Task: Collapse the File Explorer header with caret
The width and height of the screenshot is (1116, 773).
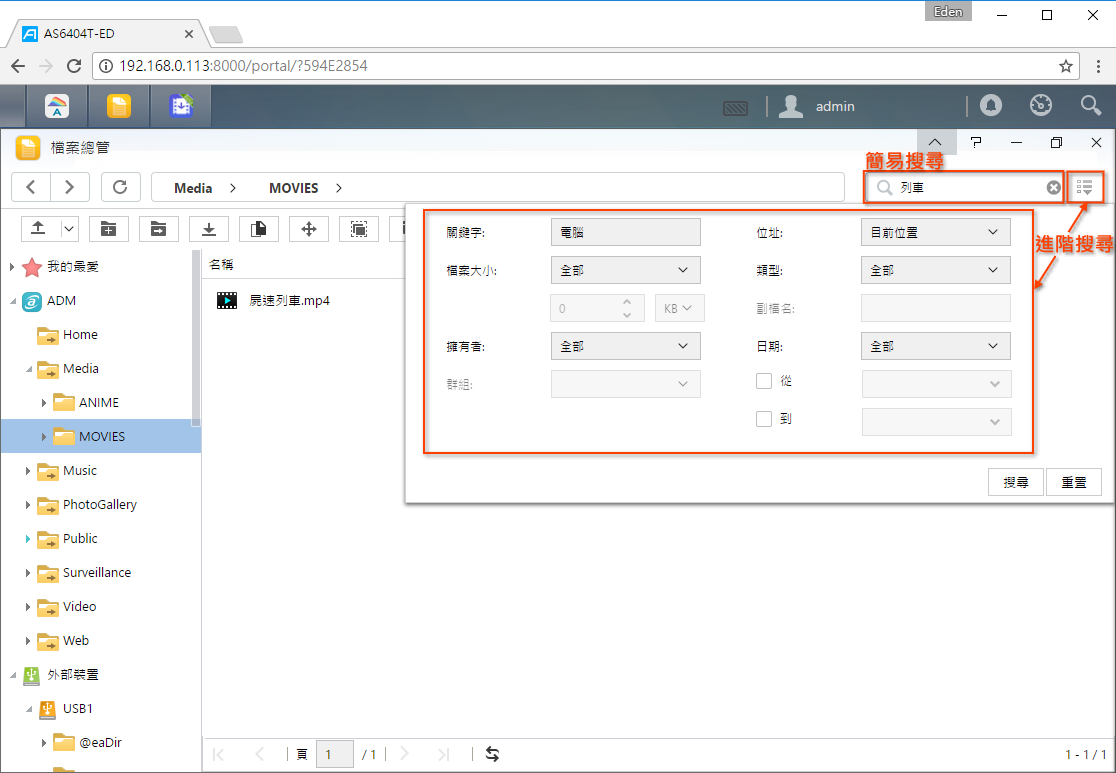Action: (x=936, y=142)
